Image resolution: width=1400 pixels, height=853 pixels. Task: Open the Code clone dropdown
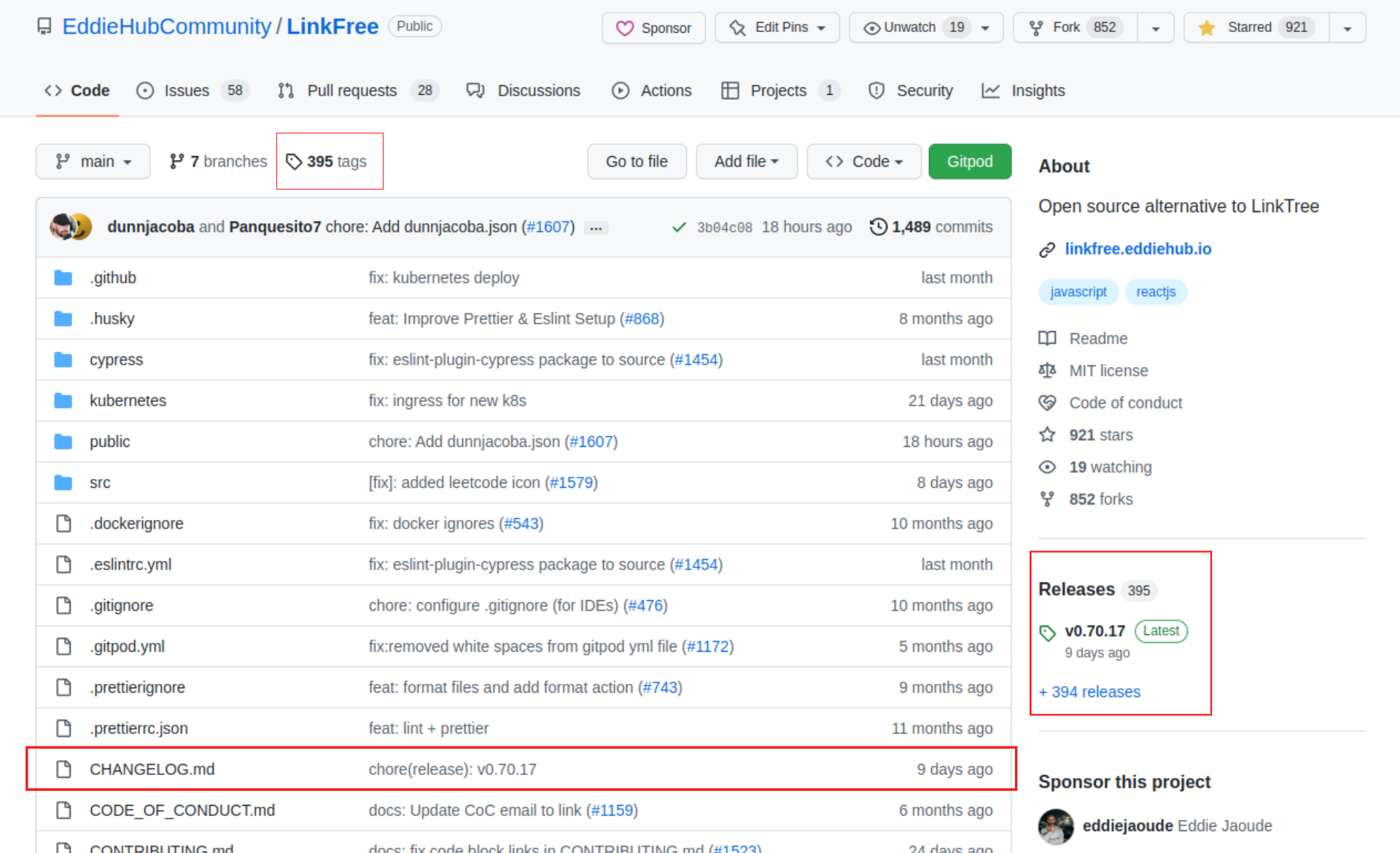pos(863,161)
